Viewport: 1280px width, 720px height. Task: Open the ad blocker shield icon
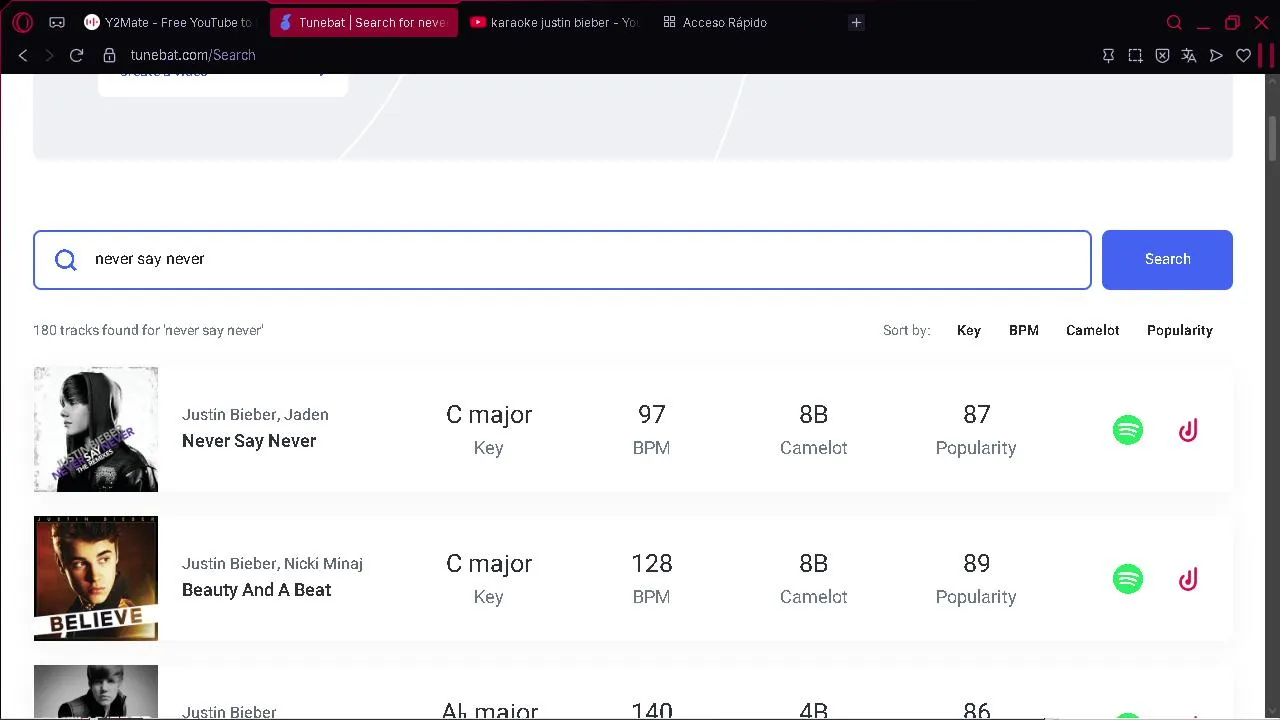tap(1162, 56)
